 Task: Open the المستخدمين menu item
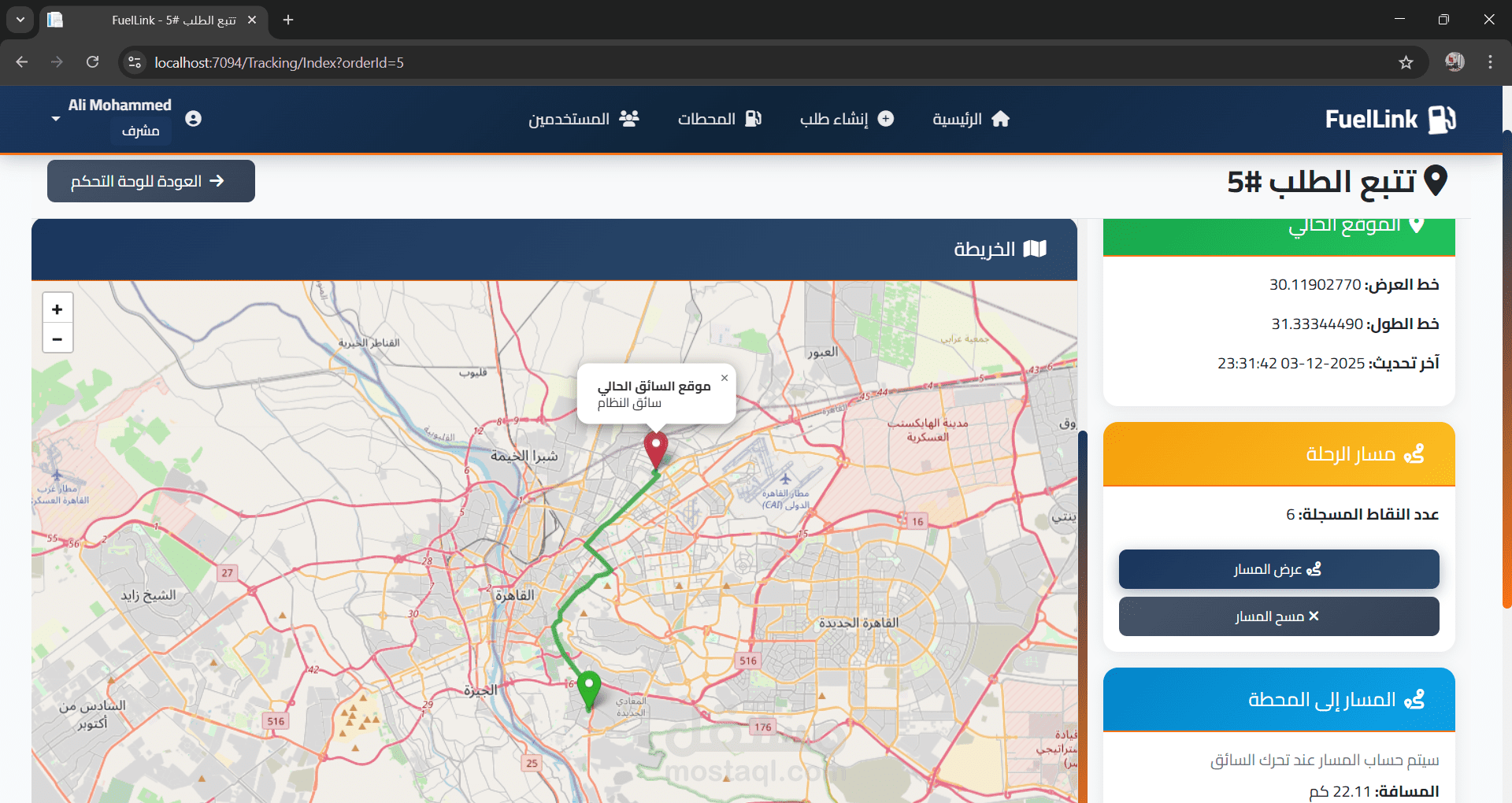point(584,119)
